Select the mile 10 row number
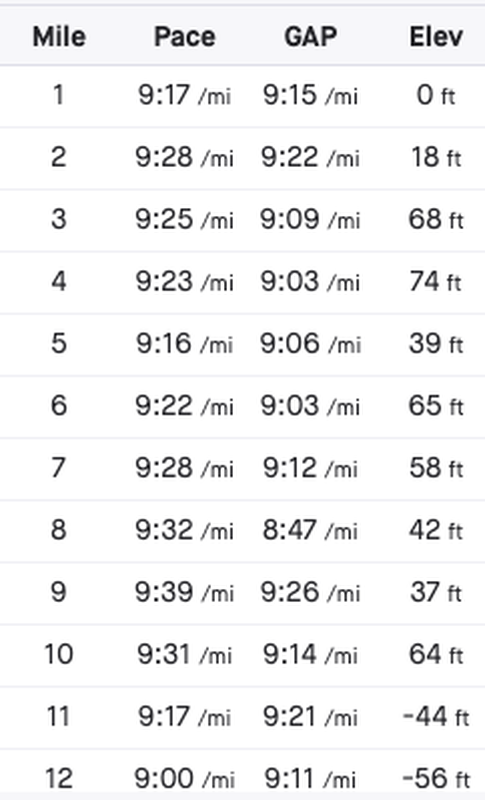Image resolution: width=485 pixels, height=800 pixels. click(59, 655)
